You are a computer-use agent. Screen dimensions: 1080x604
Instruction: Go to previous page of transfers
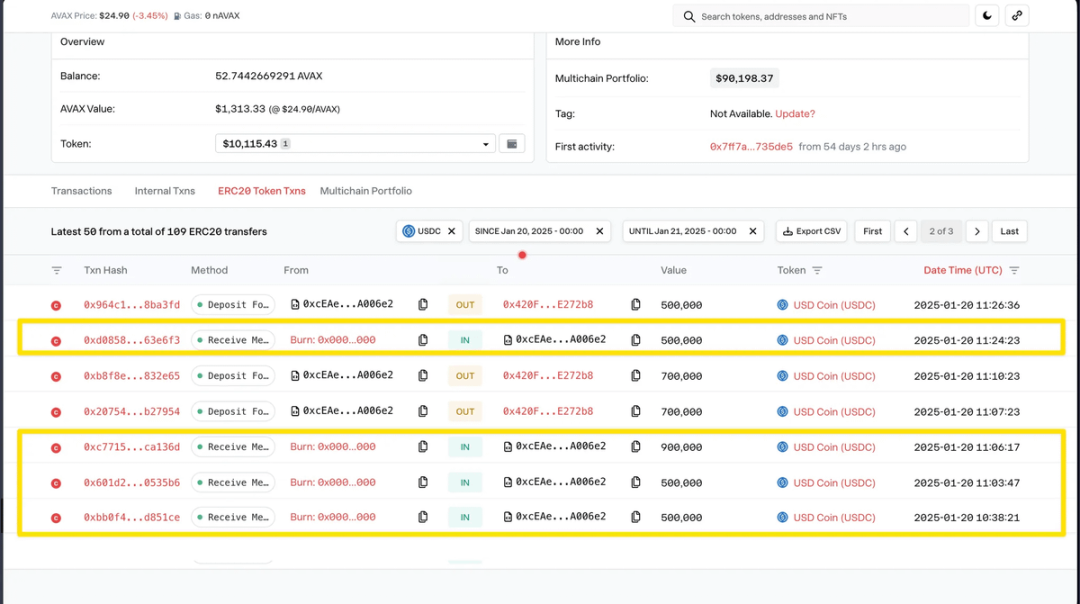click(x=906, y=231)
